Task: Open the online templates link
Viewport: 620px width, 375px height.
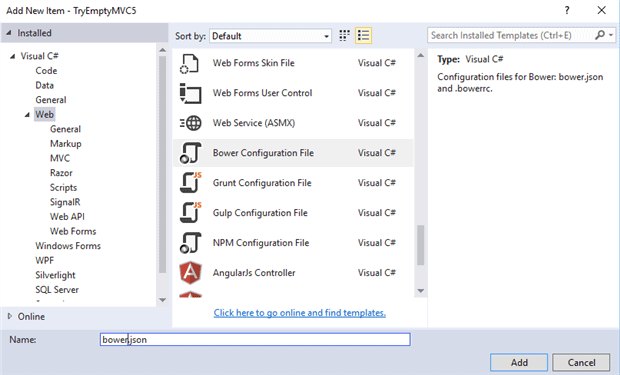Action: [x=299, y=313]
